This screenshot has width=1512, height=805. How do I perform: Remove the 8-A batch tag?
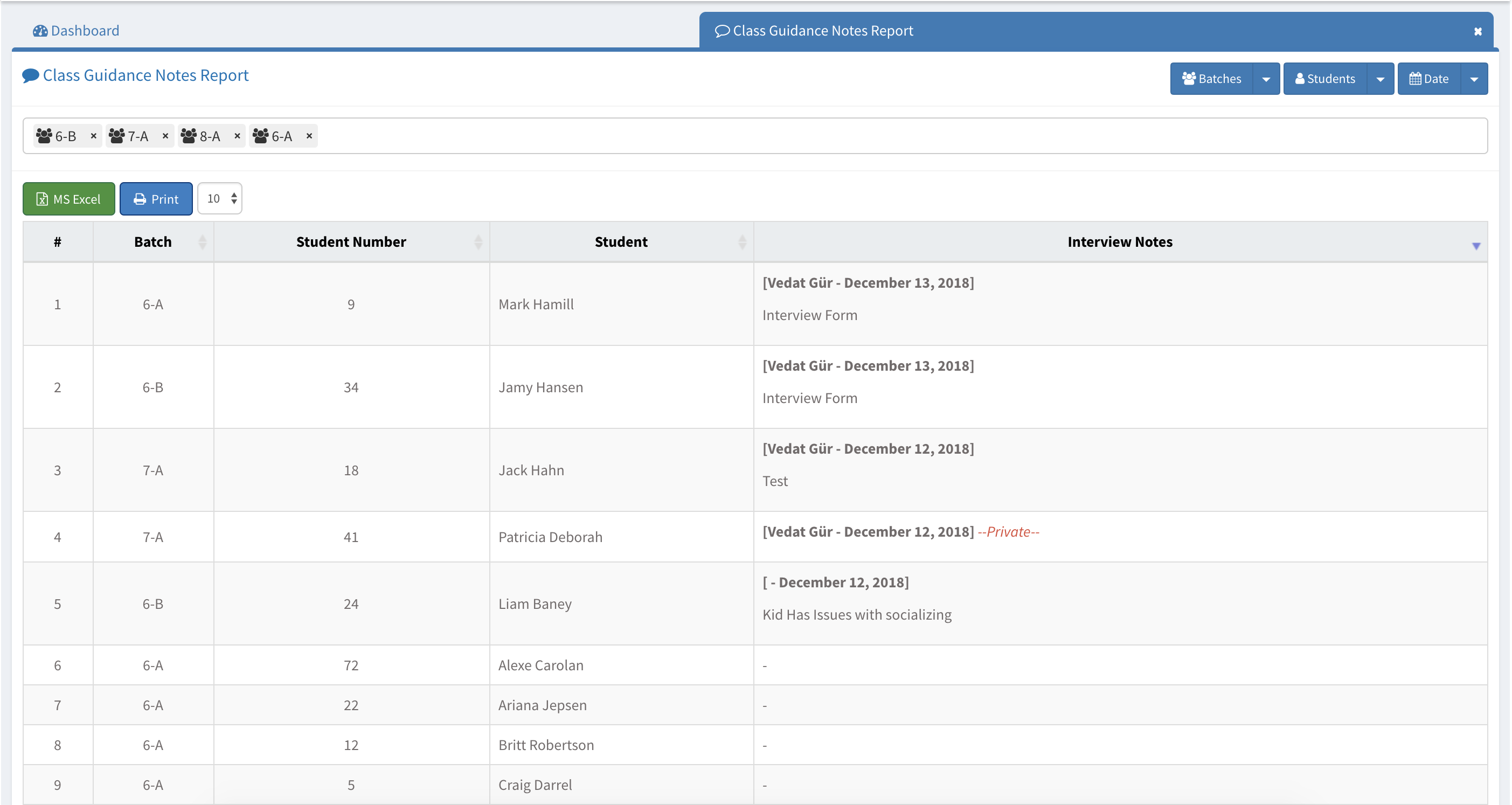tap(237, 136)
